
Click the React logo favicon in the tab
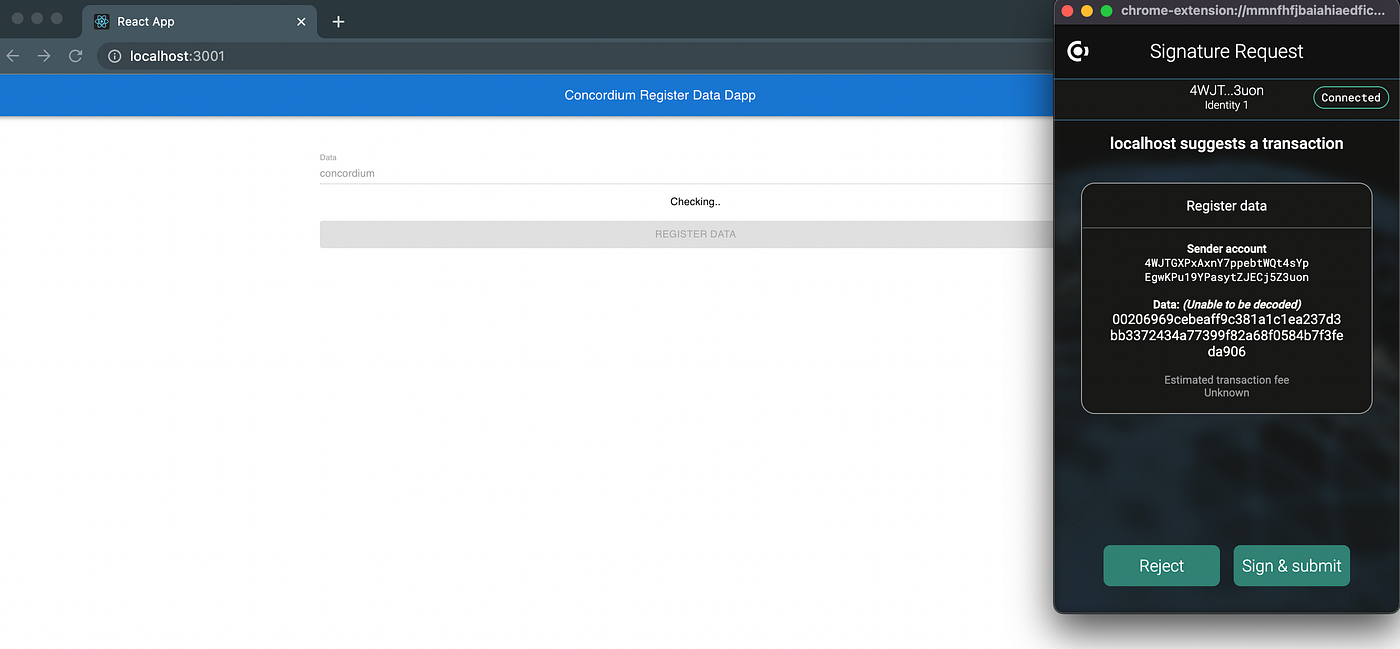tap(102, 21)
